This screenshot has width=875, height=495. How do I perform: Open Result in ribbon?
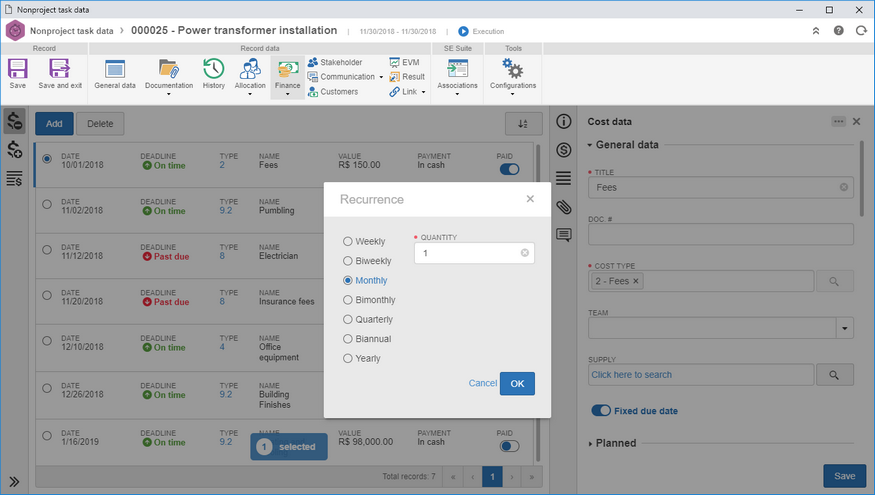pos(407,76)
